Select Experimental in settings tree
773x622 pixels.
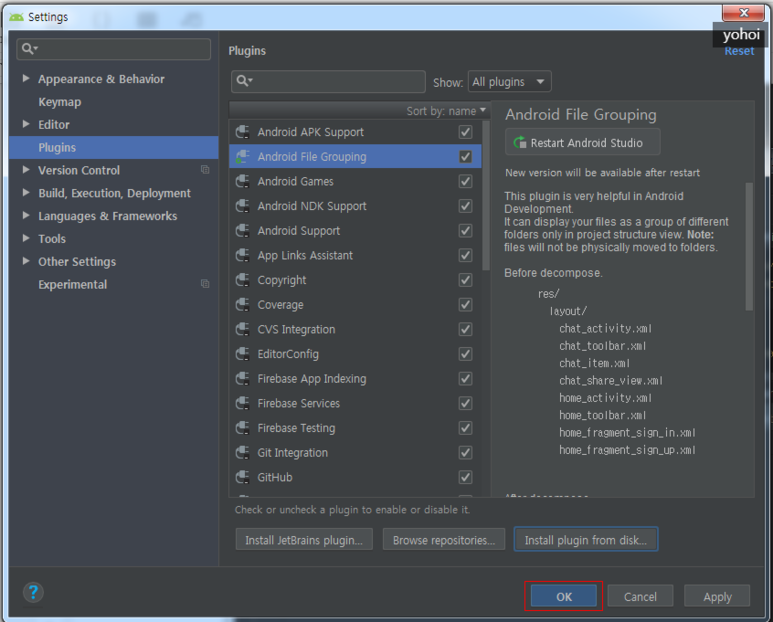point(72,284)
